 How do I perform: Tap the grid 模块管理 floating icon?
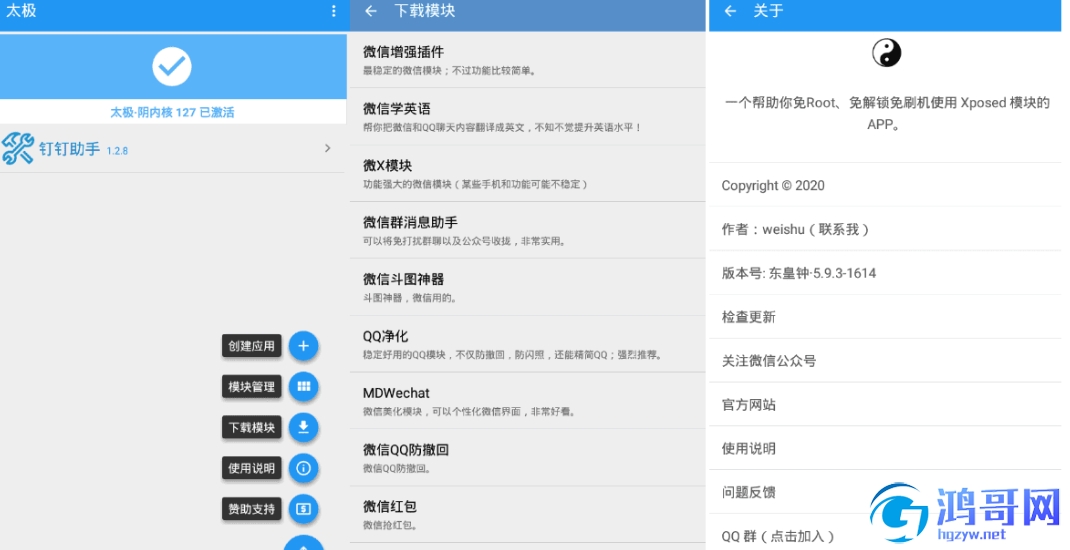pos(304,387)
